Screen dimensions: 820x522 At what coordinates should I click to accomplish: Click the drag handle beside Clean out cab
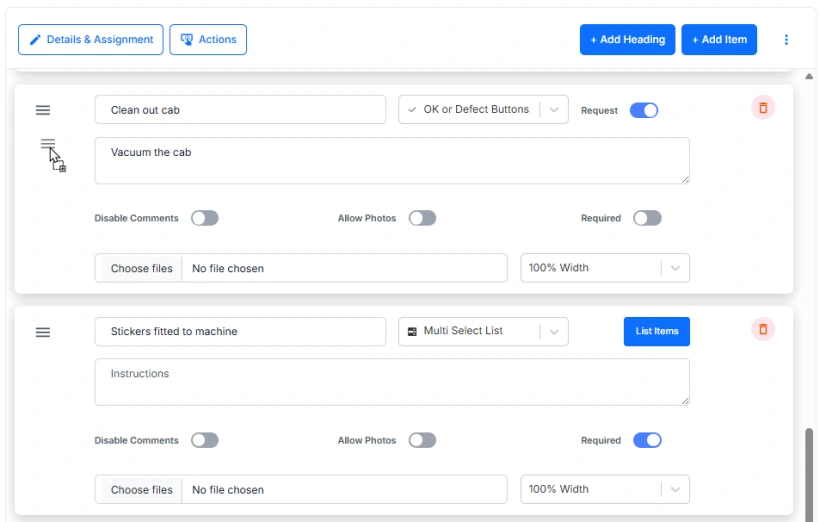(43, 110)
